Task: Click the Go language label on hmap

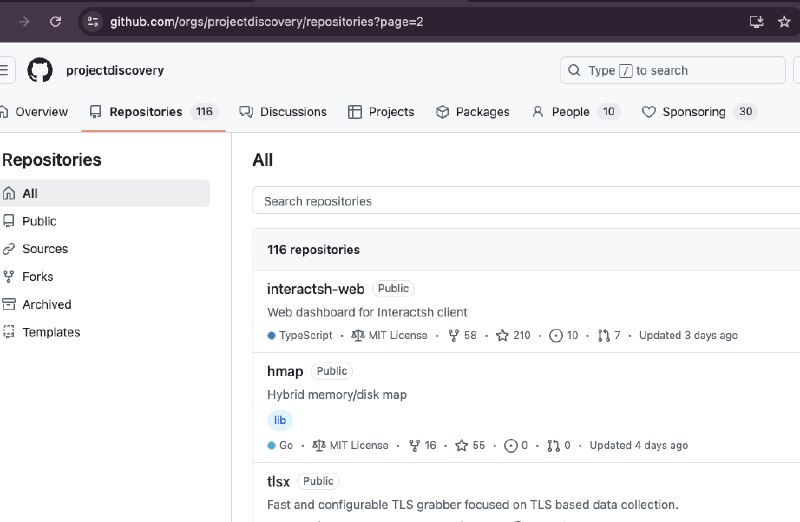Action: 280,445
